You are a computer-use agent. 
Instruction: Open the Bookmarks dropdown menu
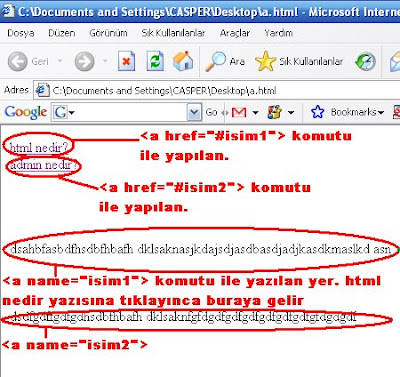coord(381,113)
